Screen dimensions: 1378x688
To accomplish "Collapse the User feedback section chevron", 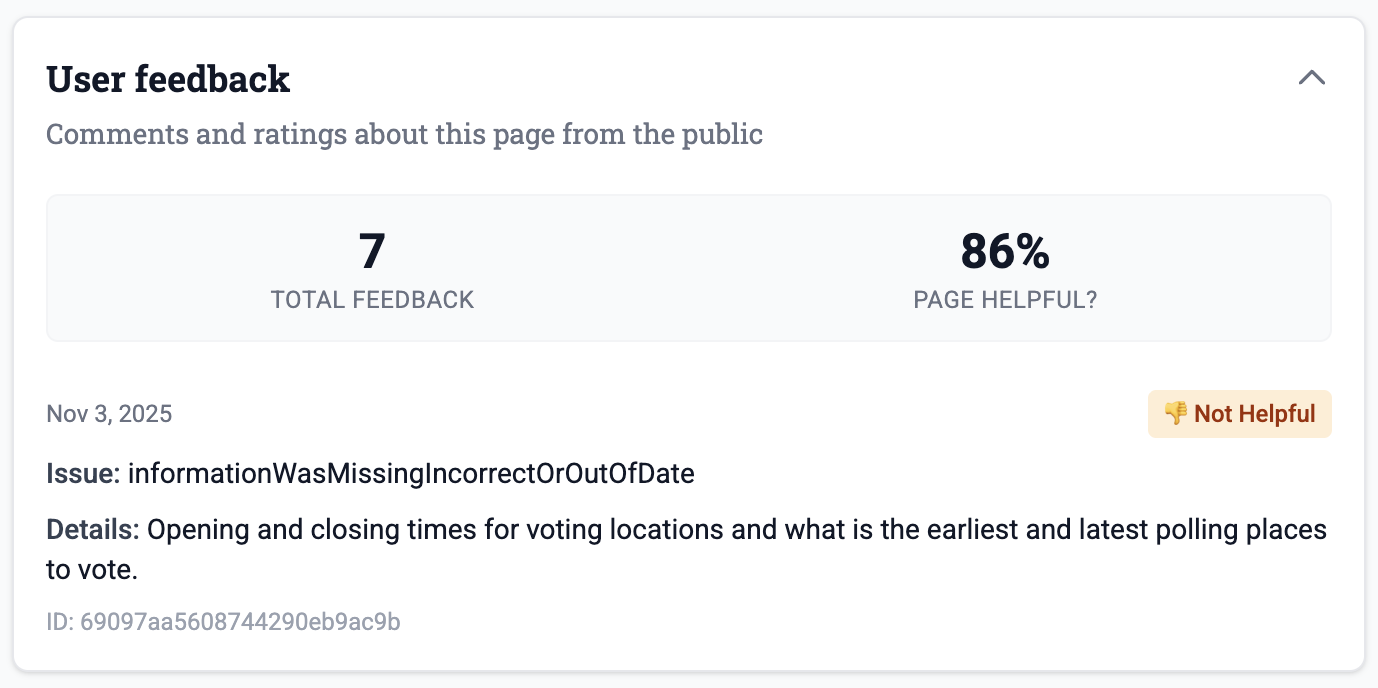I will [x=1311, y=78].
